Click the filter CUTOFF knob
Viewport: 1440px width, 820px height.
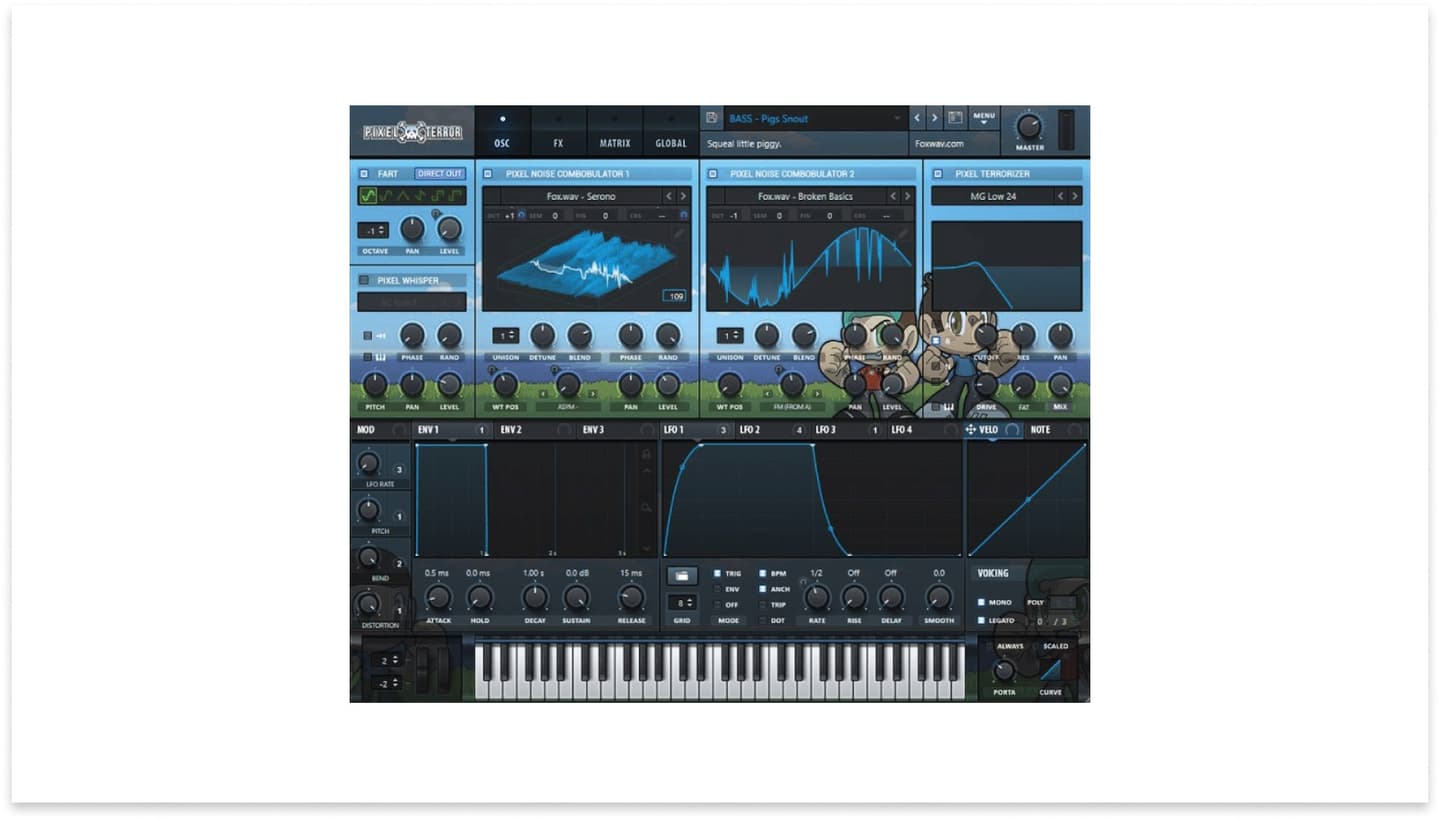tap(986, 335)
